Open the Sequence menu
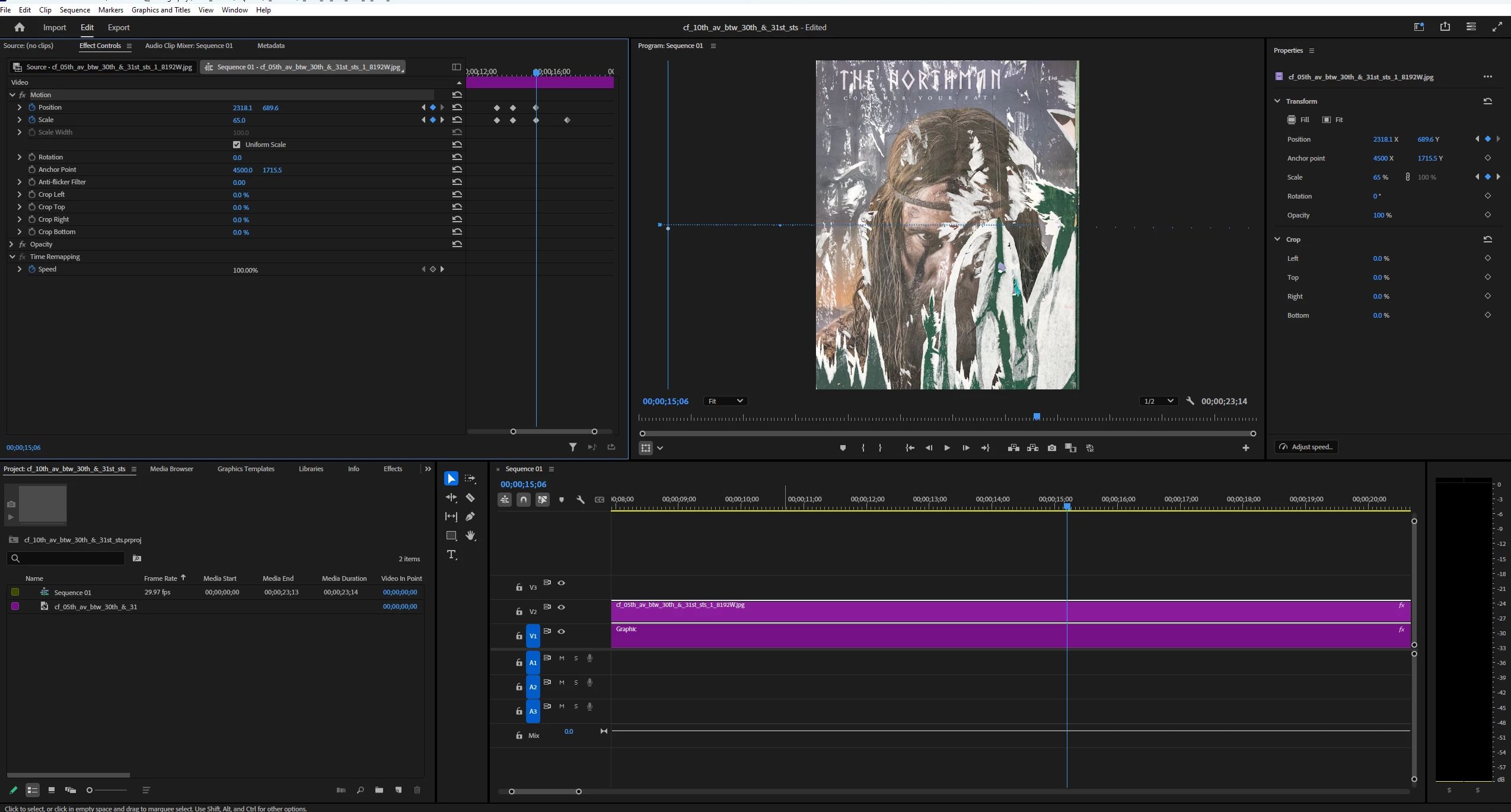 point(75,9)
